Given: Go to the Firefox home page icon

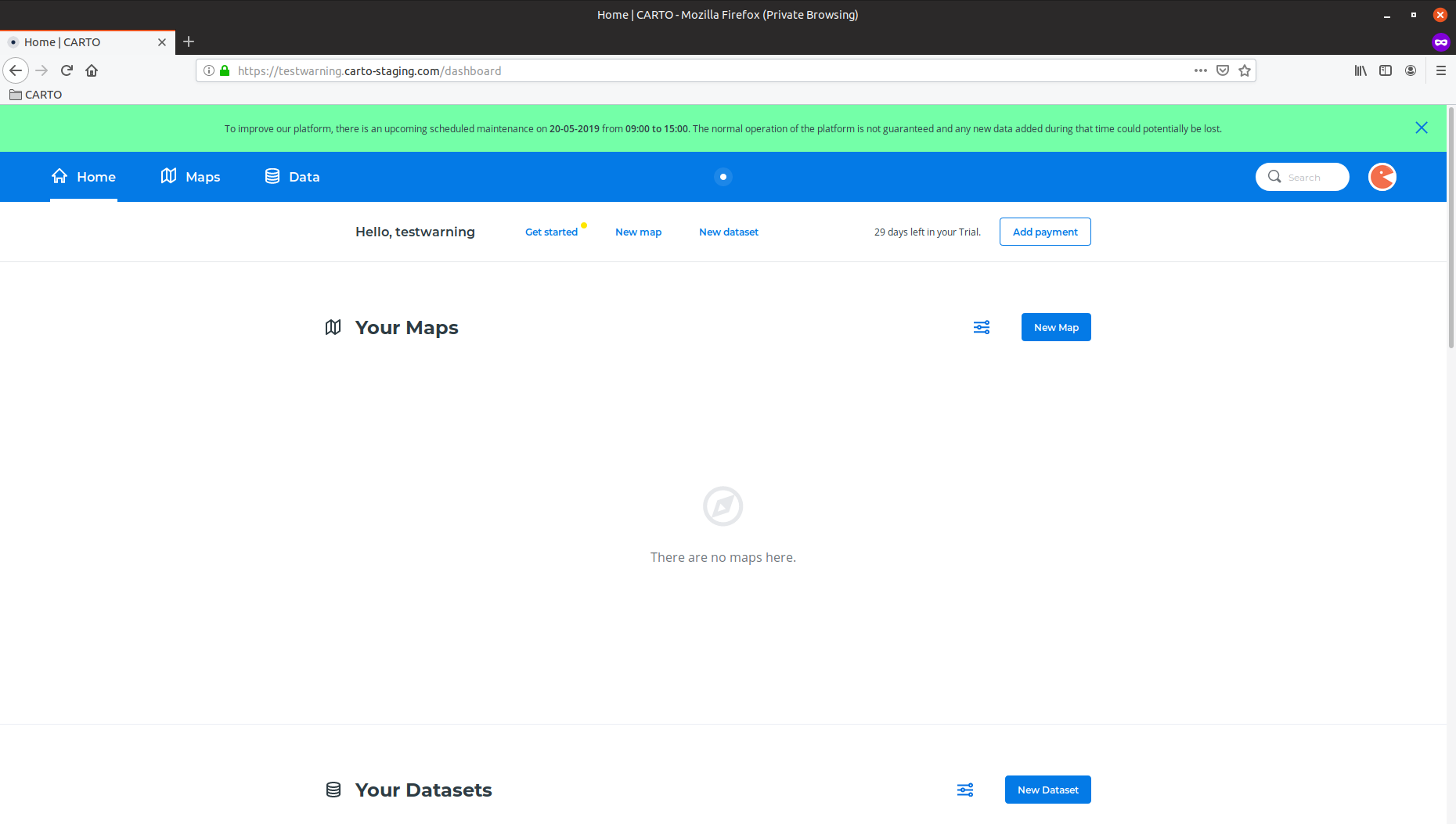Looking at the screenshot, I should coord(92,70).
